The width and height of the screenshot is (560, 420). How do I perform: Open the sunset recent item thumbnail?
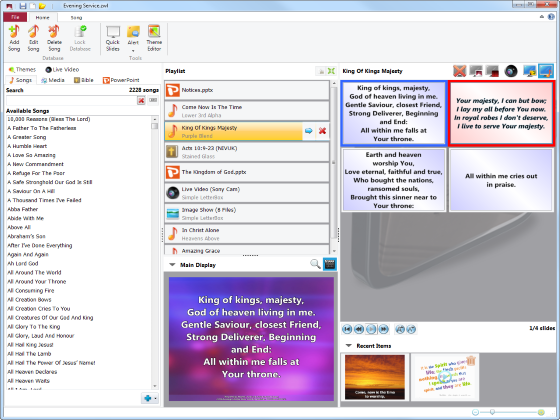375,377
